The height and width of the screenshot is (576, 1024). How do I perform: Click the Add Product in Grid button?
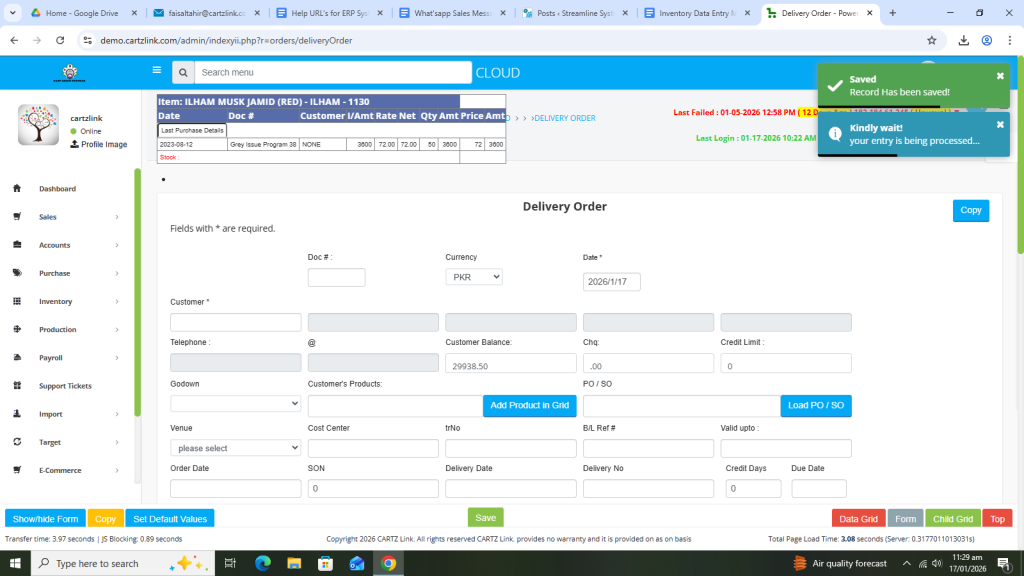pyautogui.click(x=529, y=405)
